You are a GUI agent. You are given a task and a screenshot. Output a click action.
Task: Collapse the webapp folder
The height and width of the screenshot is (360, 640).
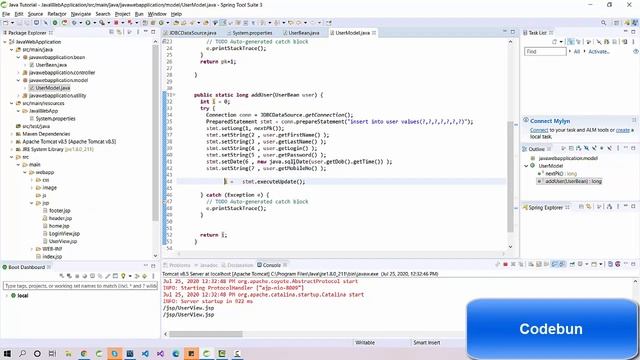coord(25,172)
